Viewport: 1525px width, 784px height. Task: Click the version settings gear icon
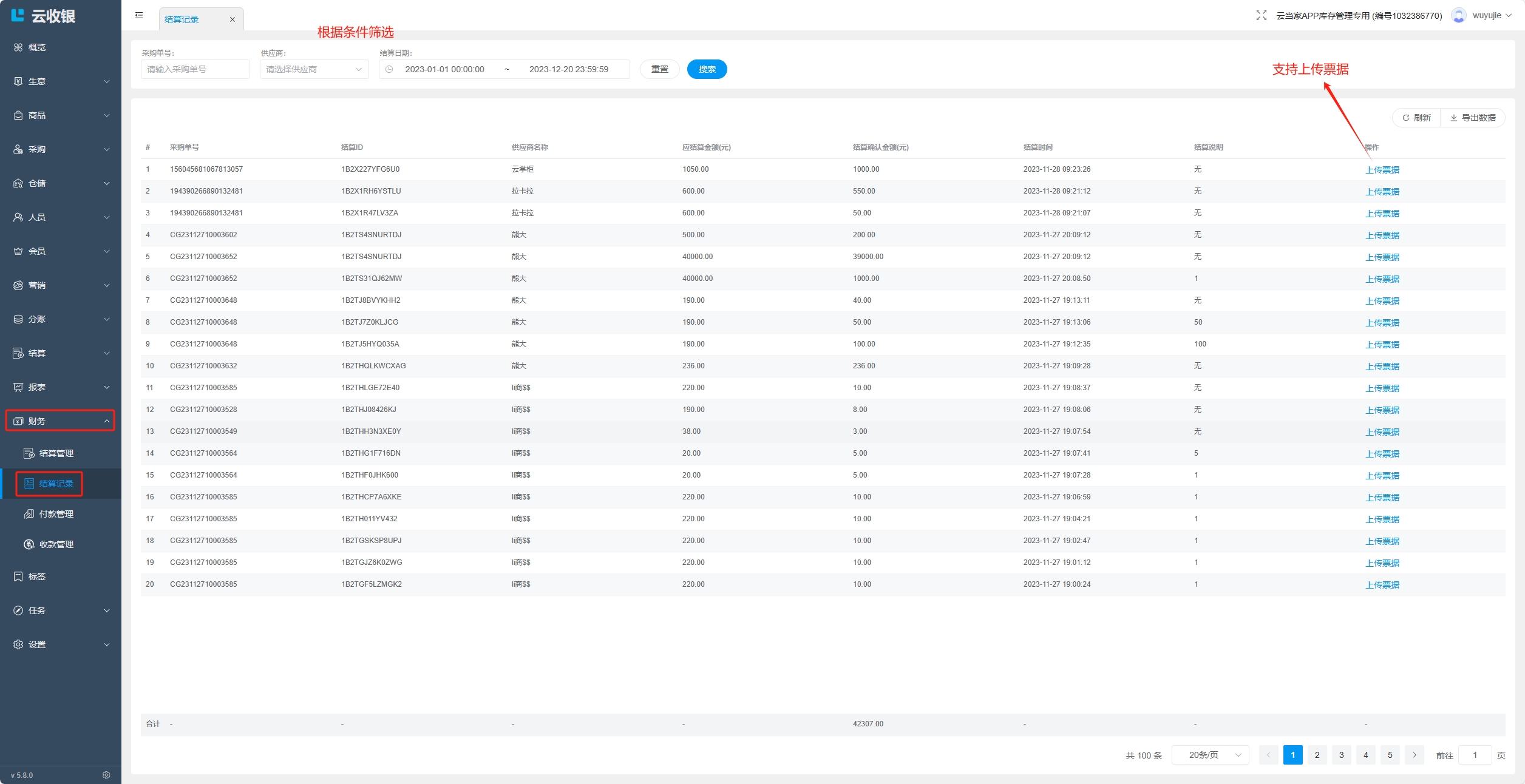tap(106, 775)
